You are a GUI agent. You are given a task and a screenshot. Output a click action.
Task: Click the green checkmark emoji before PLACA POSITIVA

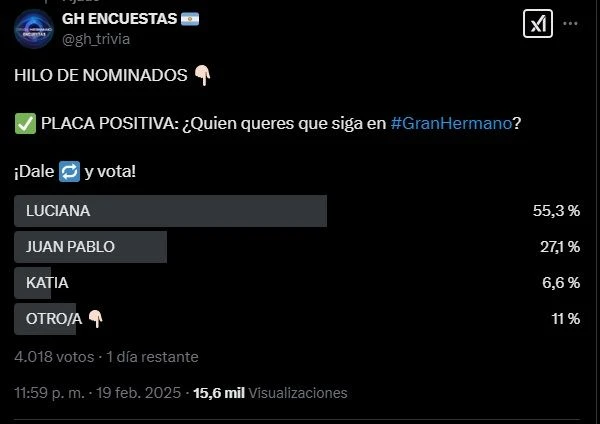pos(26,123)
